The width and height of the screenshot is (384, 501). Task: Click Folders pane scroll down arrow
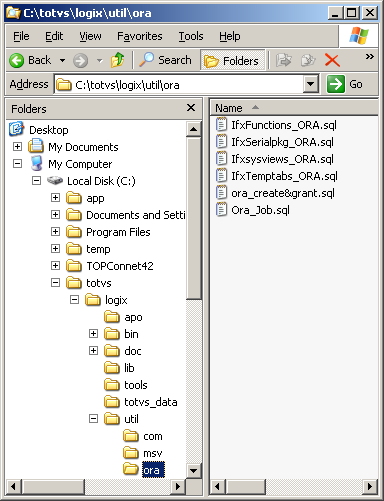193,471
